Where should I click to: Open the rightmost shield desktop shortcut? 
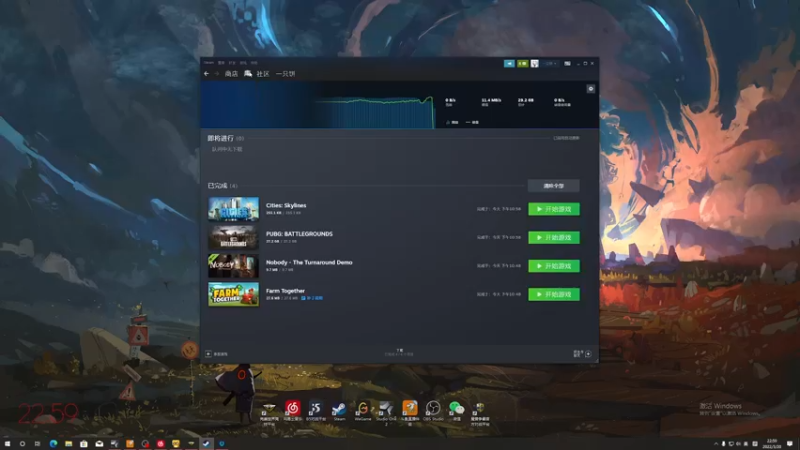point(480,413)
